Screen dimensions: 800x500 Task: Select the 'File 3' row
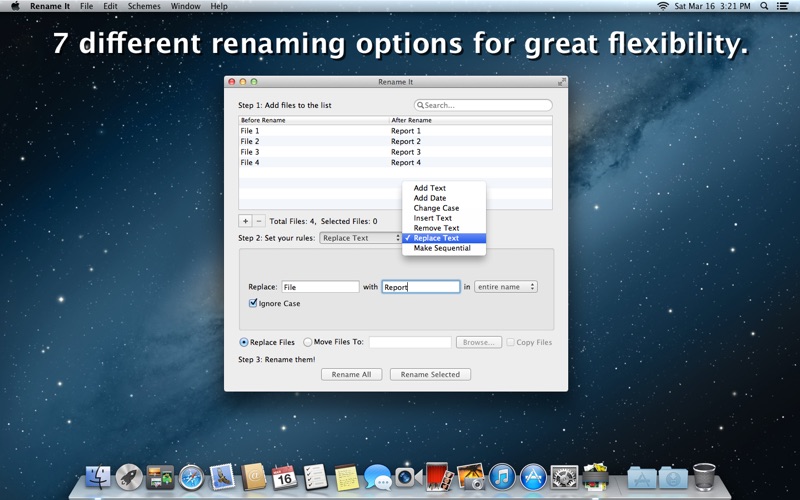[395, 152]
